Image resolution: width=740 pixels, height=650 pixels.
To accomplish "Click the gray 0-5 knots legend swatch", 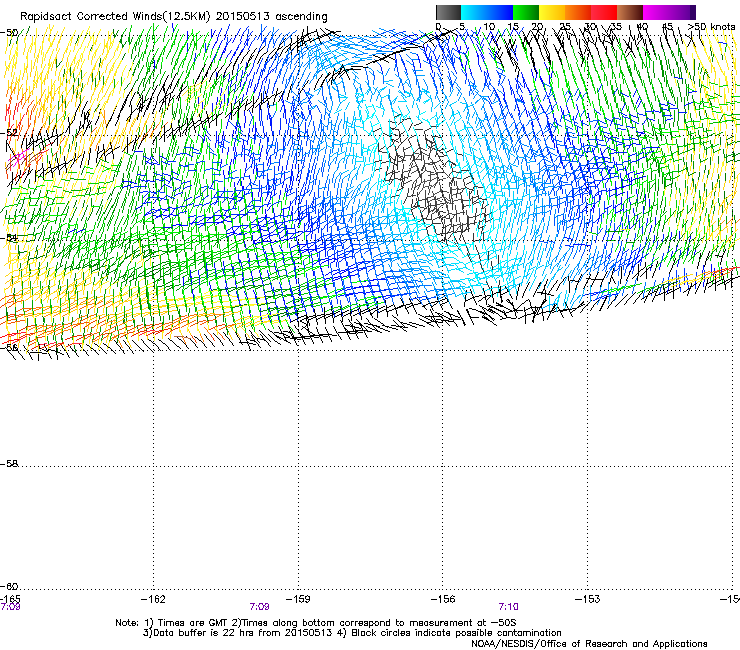I will (449, 13).
